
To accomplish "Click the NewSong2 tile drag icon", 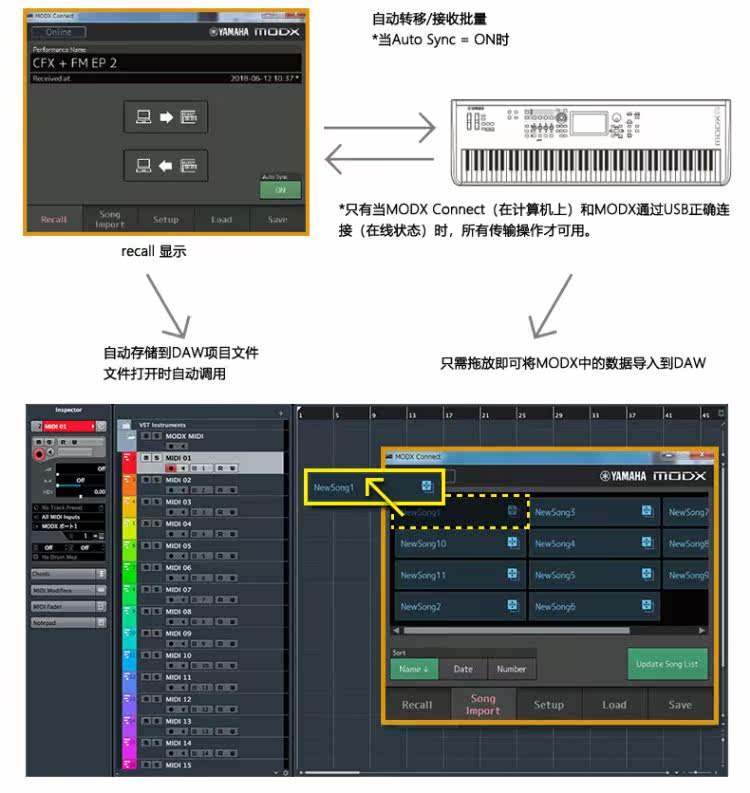I will [513, 605].
